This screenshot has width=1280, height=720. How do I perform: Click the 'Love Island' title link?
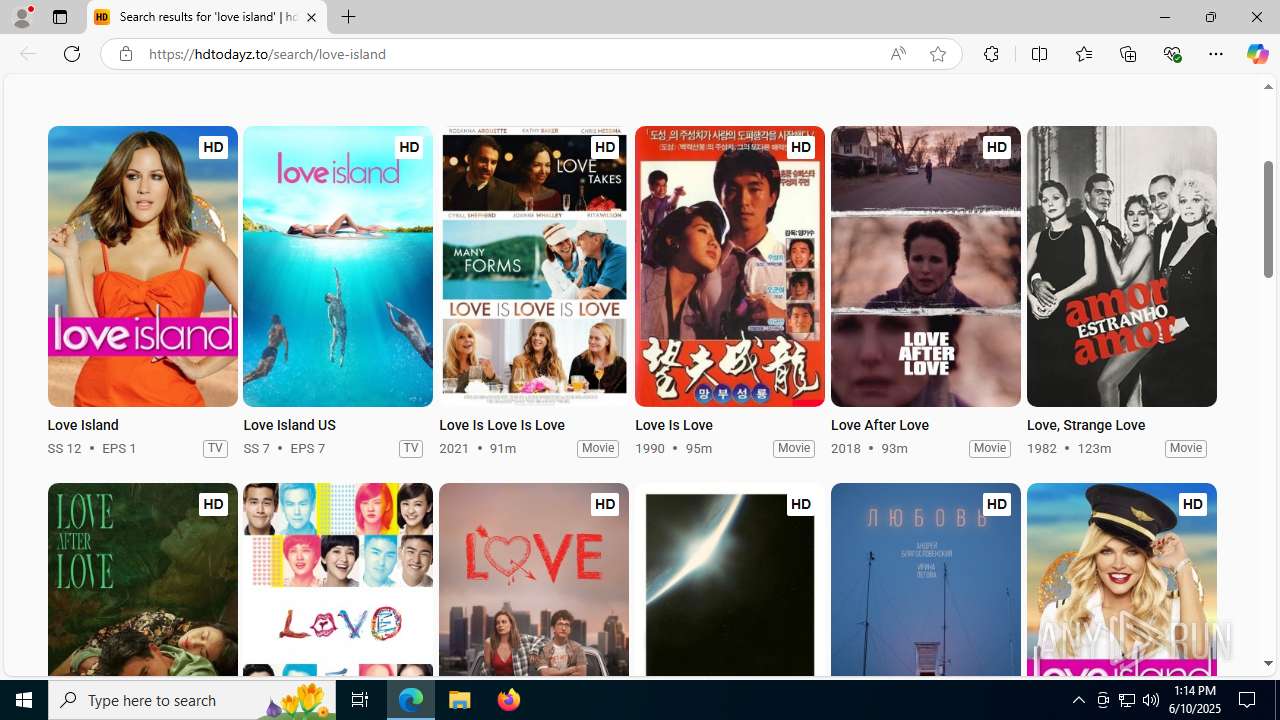pos(83,425)
